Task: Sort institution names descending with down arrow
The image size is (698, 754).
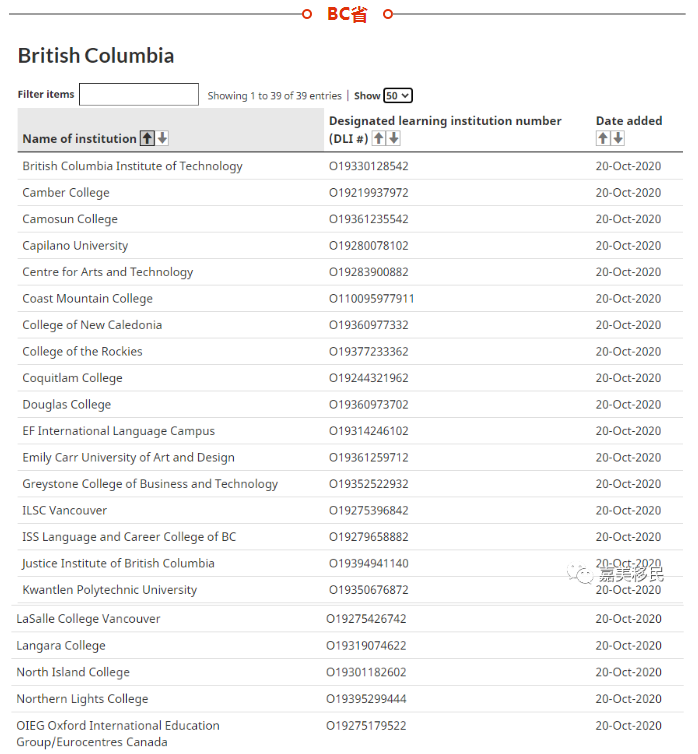Action: (162, 138)
